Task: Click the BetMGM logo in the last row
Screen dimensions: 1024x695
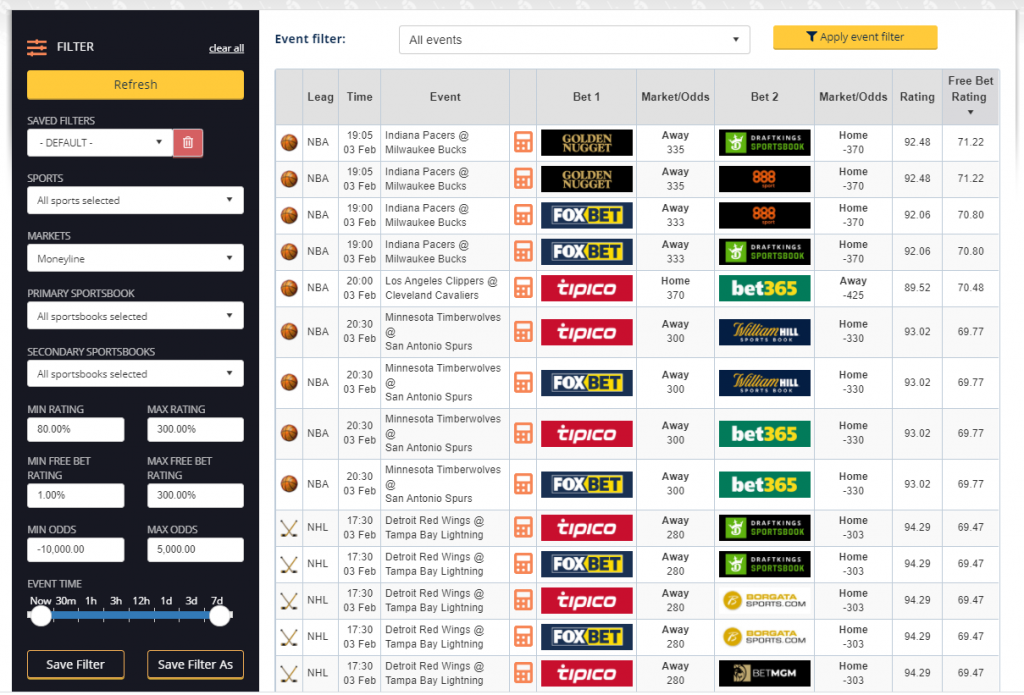Action: point(764,673)
